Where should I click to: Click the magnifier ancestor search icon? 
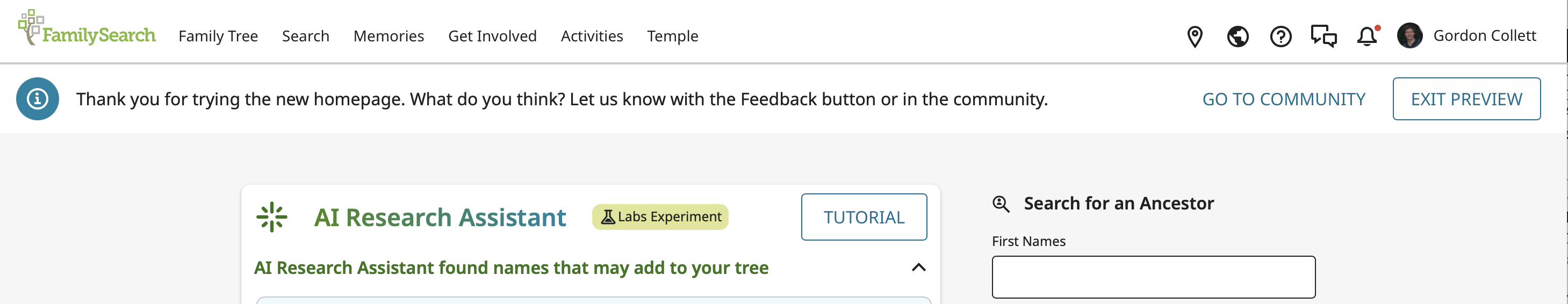pyautogui.click(x=1001, y=204)
